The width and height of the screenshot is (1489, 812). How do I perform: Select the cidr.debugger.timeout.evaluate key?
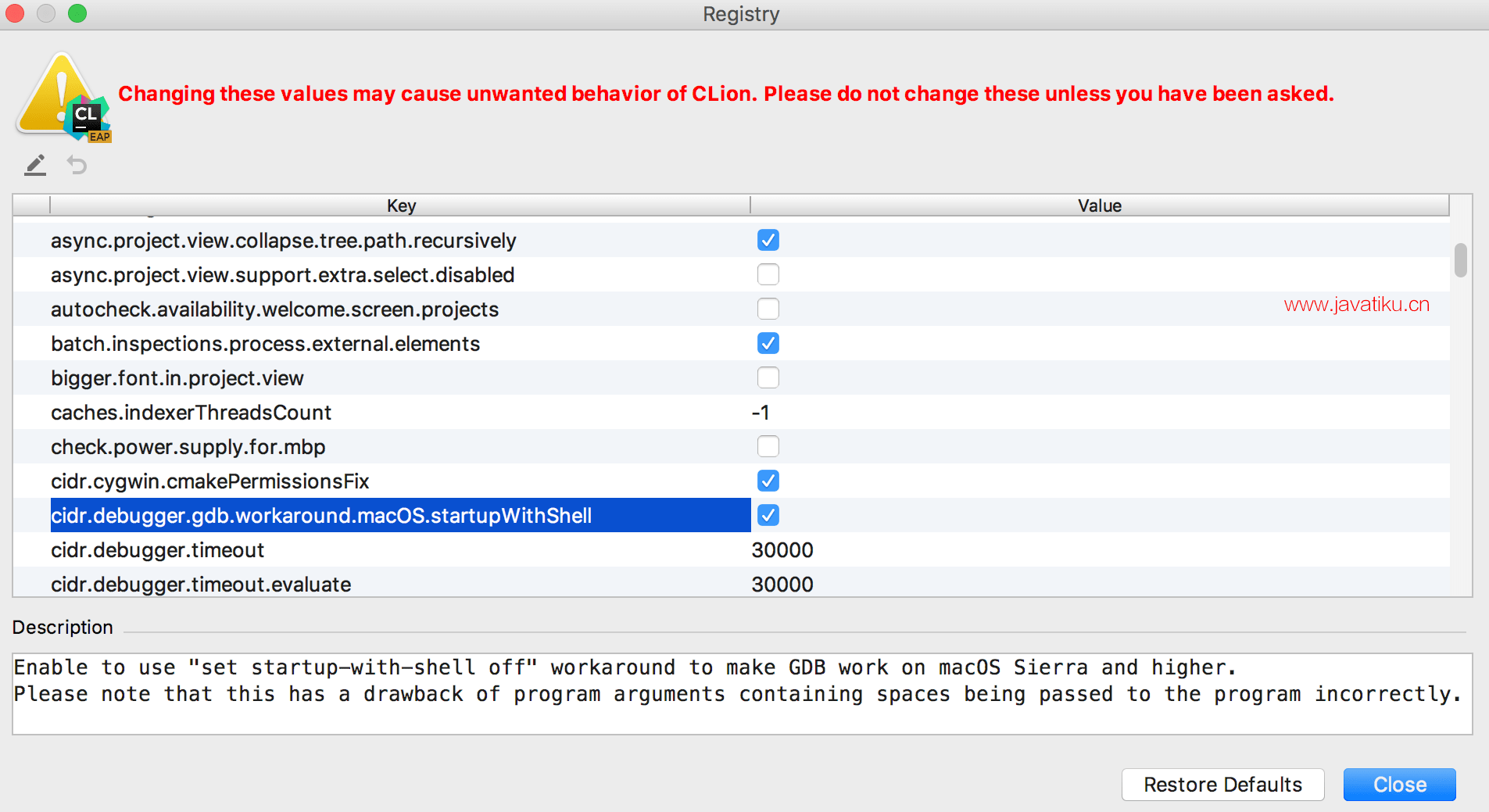click(201, 584)
